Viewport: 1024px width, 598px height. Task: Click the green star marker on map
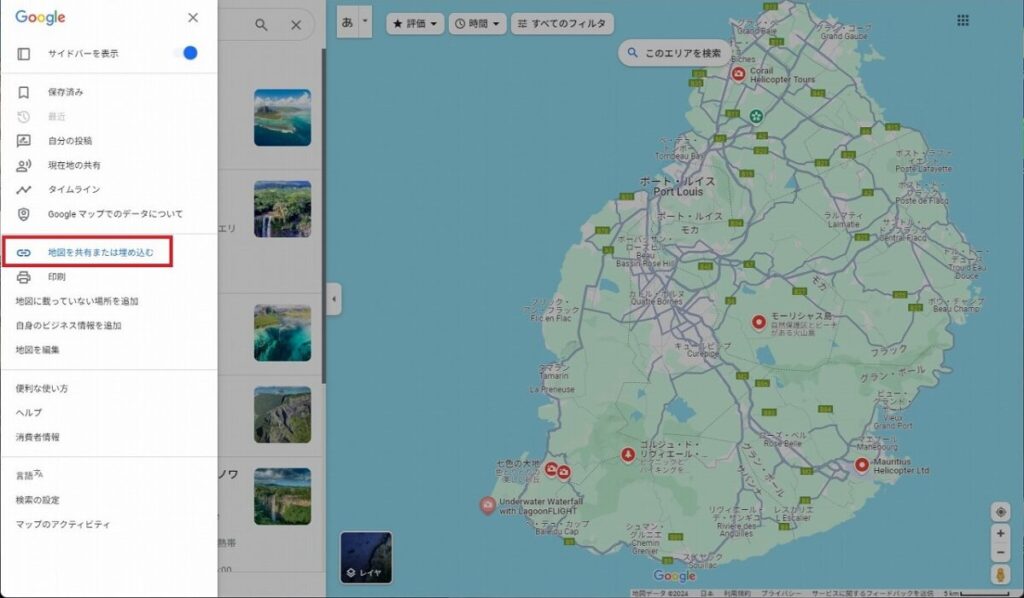(x=756, y=116)
